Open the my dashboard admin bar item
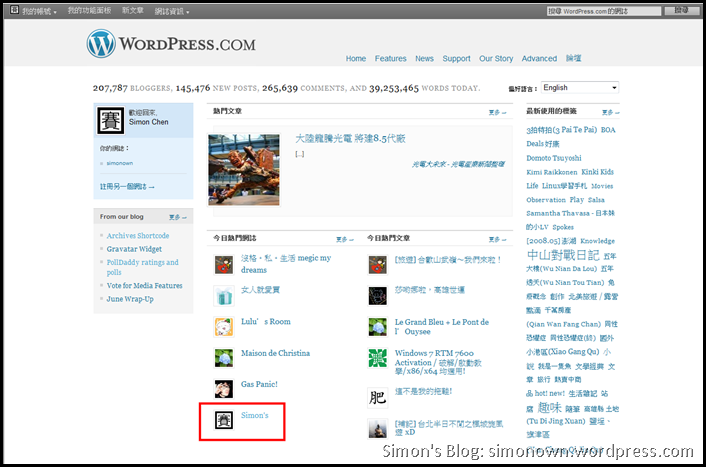Screen dimensions: 706x467 click(89, 10)
